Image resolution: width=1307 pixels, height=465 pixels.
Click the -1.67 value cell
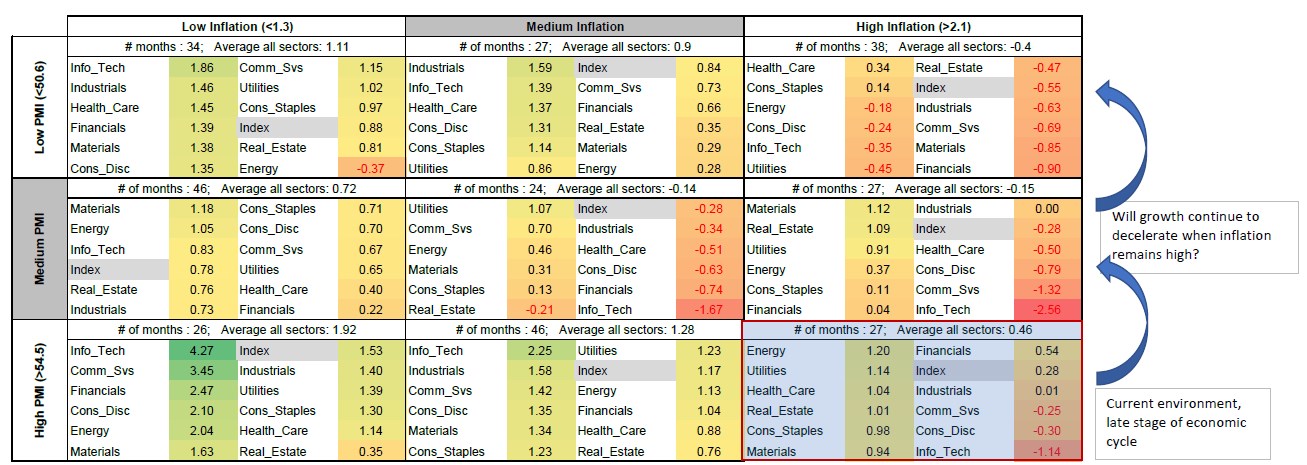[709, 310]
